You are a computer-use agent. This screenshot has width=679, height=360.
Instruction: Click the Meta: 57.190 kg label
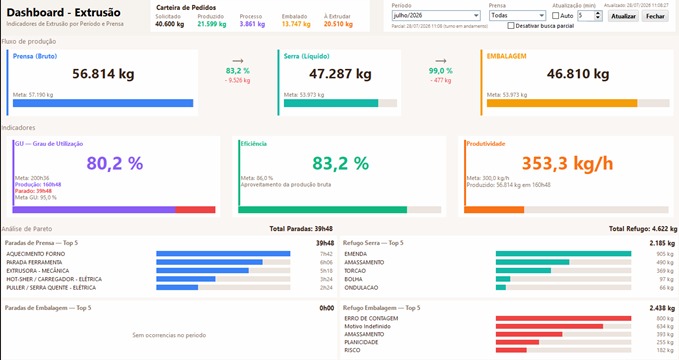tap(33, 94)
